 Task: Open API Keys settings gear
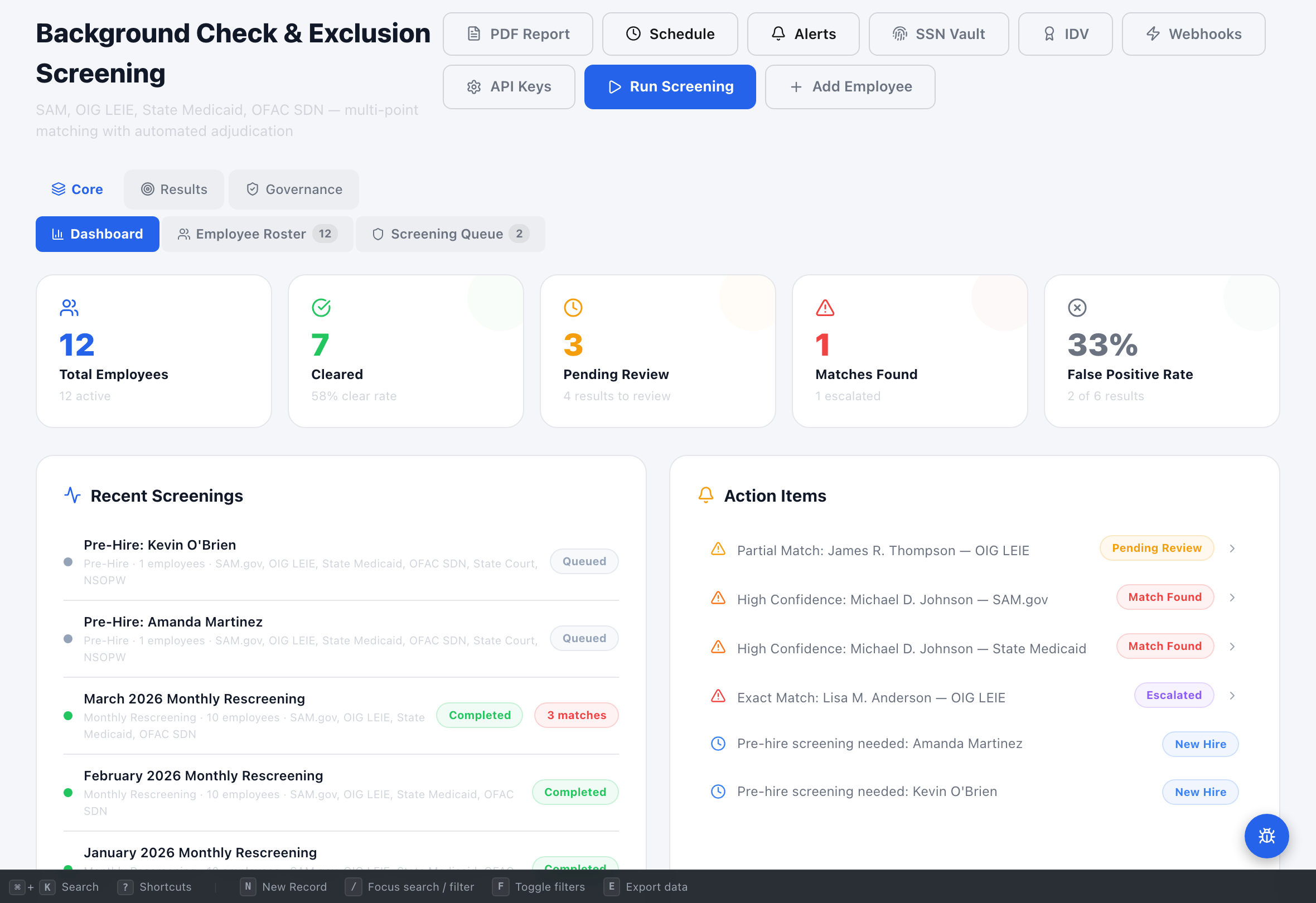[x=474, y=86]
